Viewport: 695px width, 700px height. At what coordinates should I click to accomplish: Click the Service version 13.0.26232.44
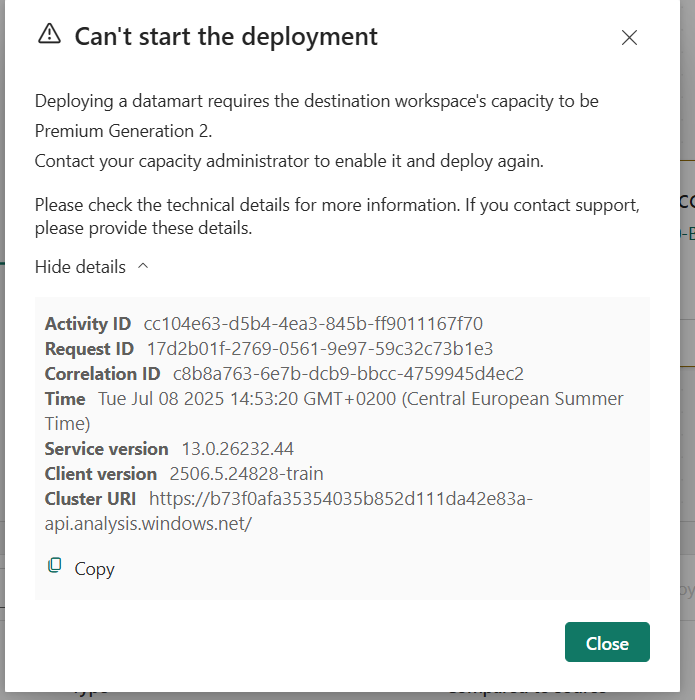(237, 449)
